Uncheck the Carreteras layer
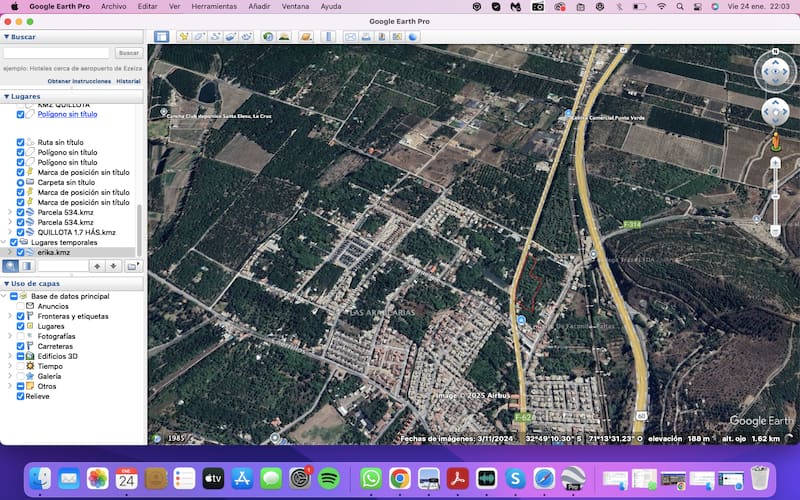 coord(20,346)
